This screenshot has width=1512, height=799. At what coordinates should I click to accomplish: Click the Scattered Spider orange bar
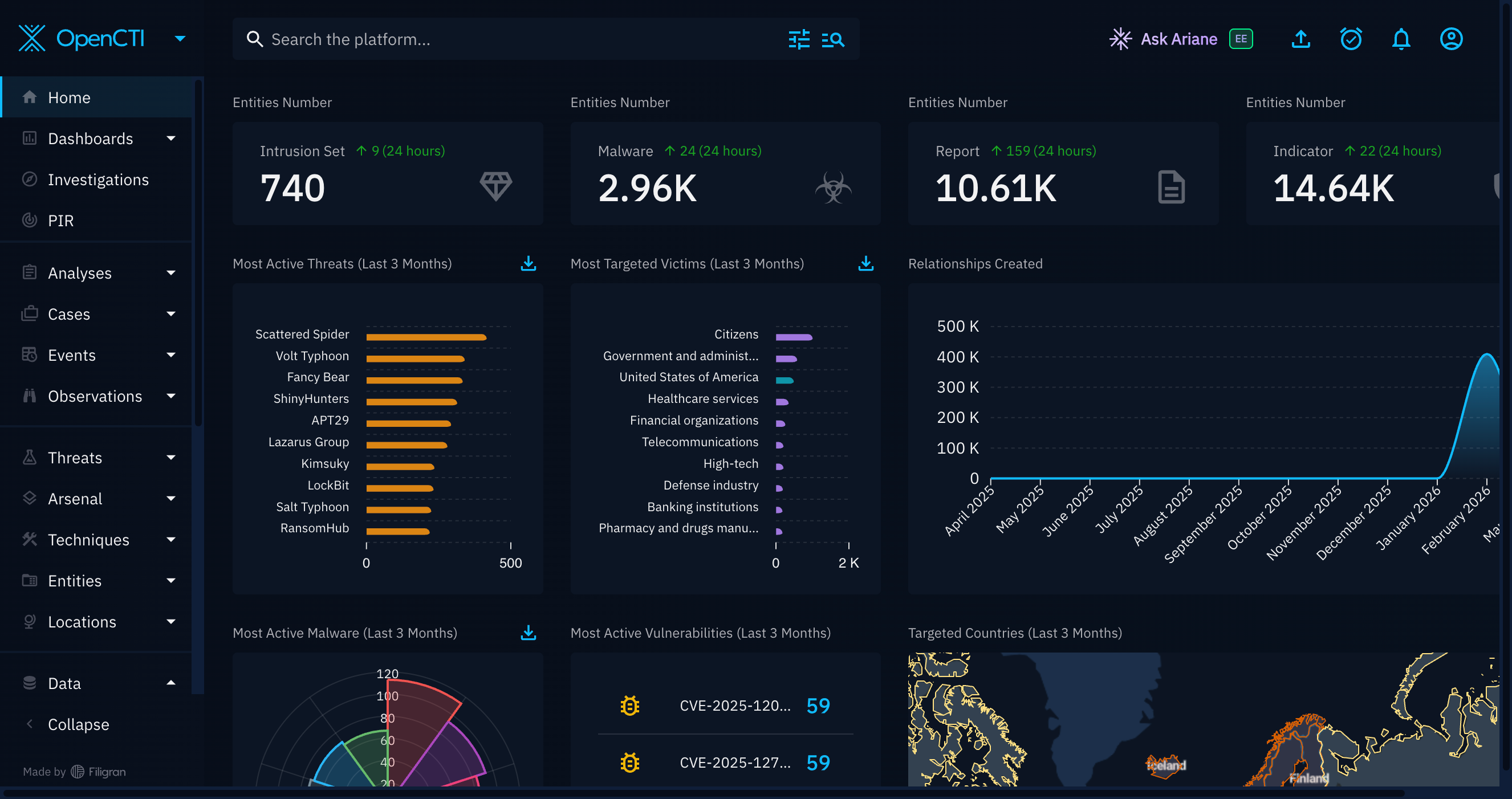426,337
